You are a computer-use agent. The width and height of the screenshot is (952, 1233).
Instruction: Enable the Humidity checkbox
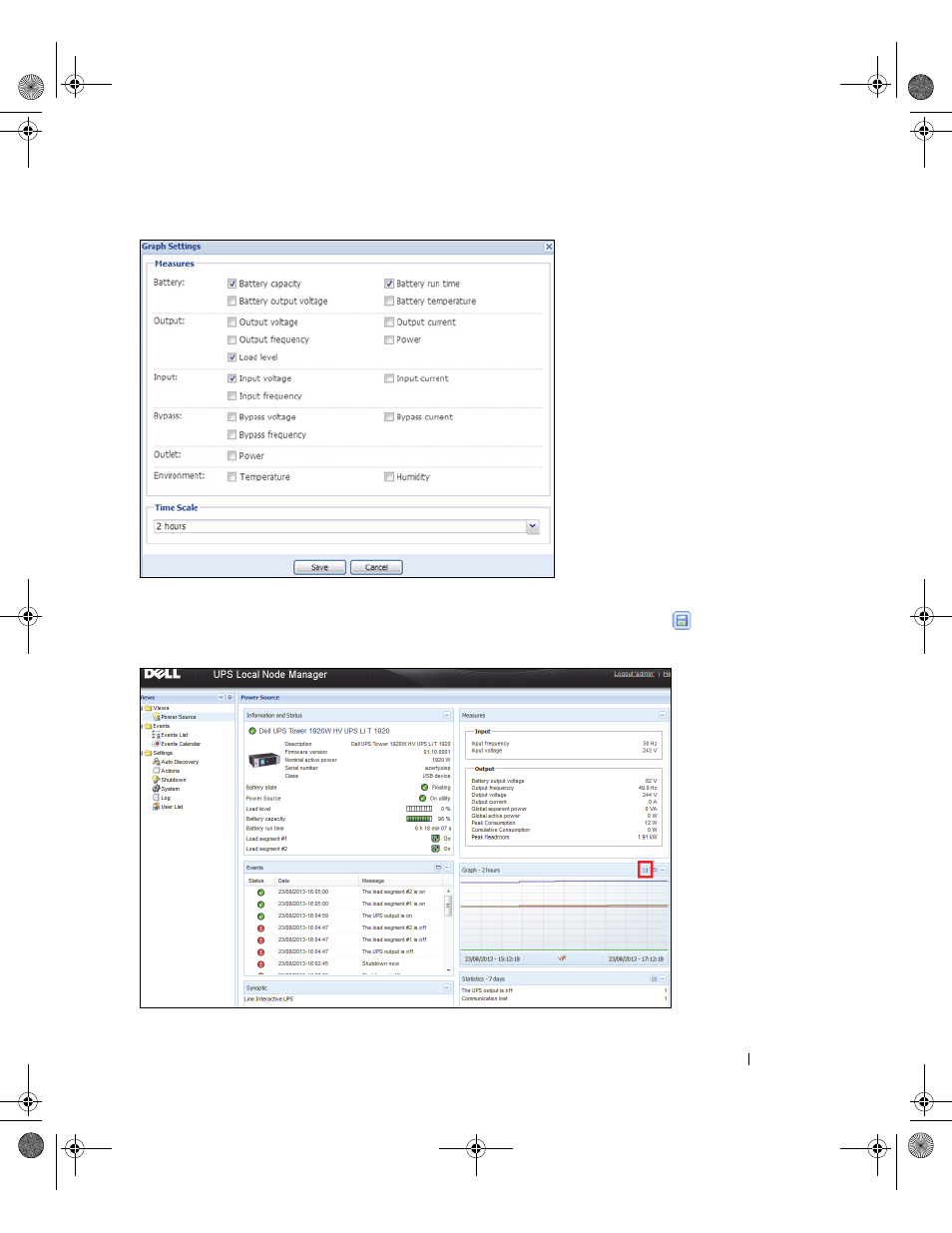pyautogui.click(x=389, y=477)
